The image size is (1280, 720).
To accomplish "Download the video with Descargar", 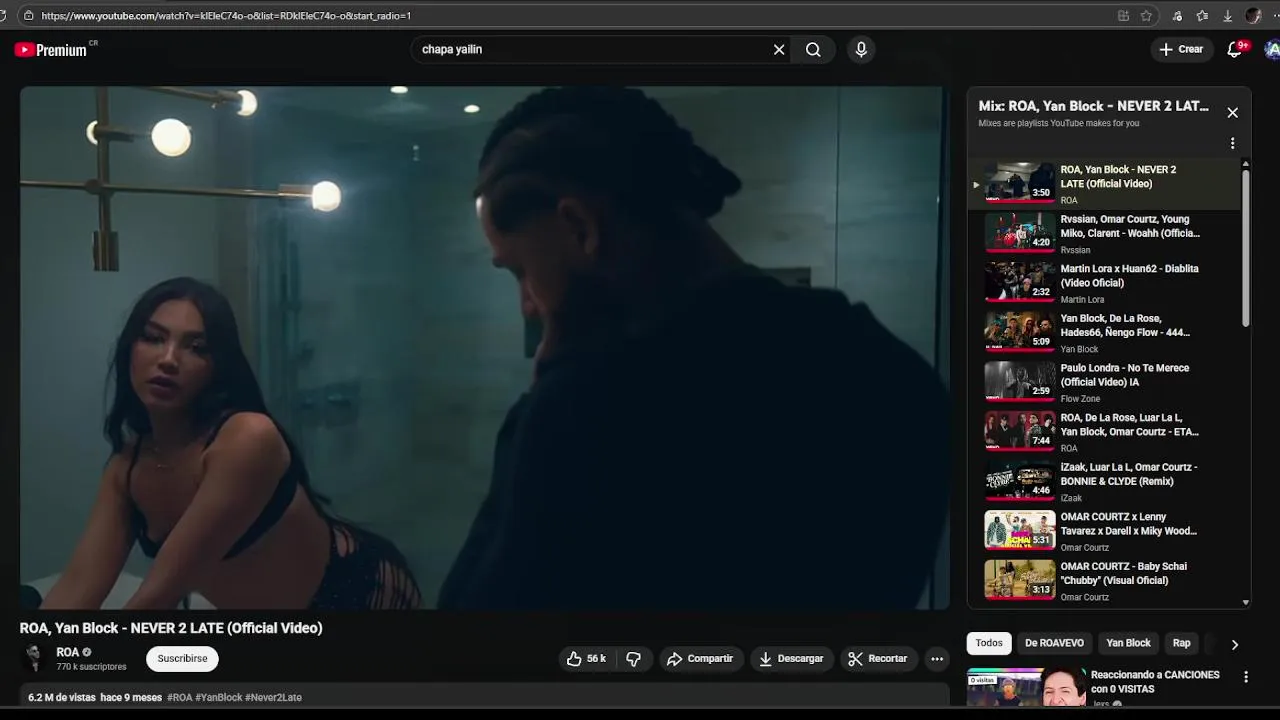I will tap(791, 658).
